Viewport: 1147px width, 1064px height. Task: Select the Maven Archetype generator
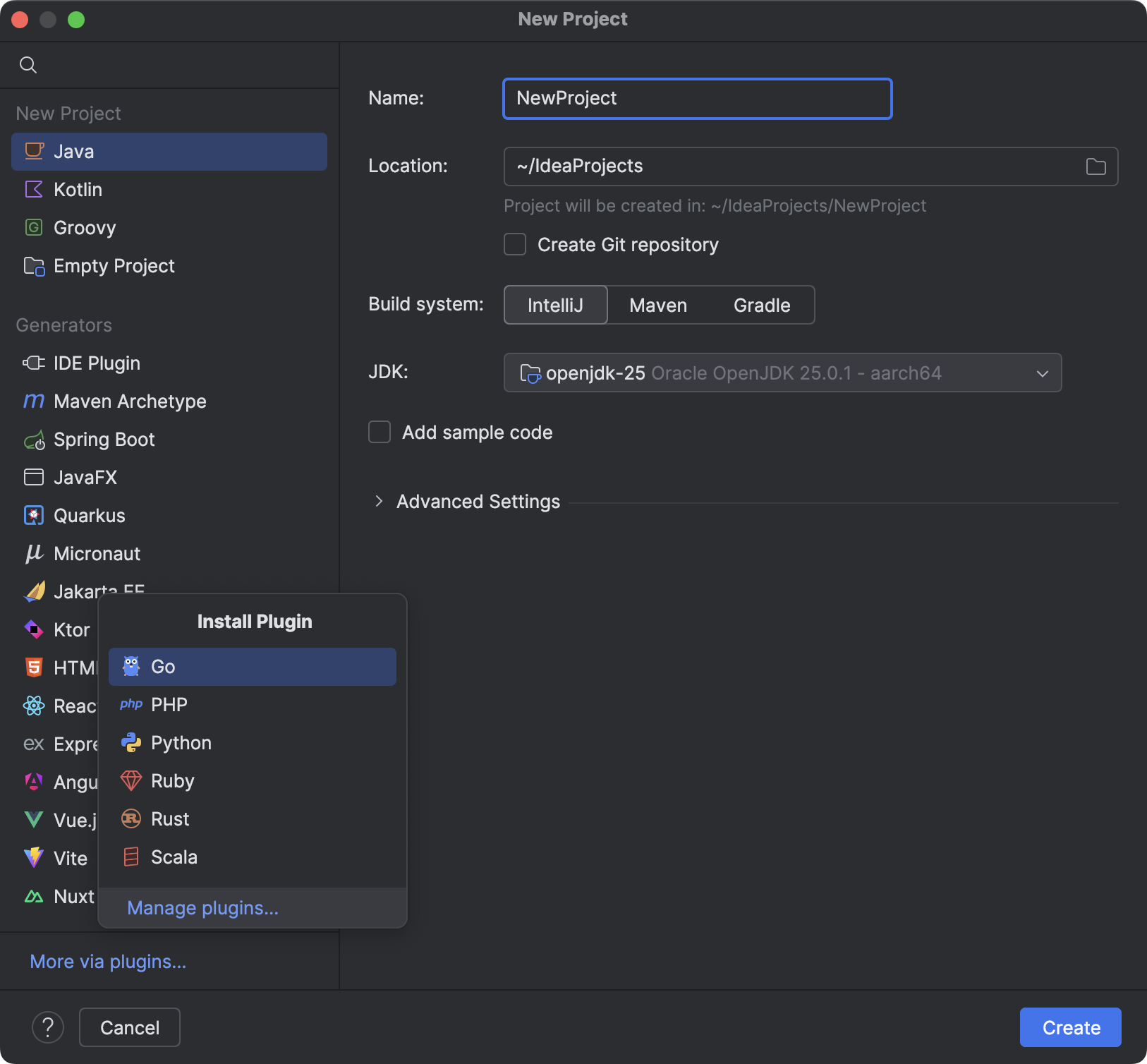(x=130, y=401)
